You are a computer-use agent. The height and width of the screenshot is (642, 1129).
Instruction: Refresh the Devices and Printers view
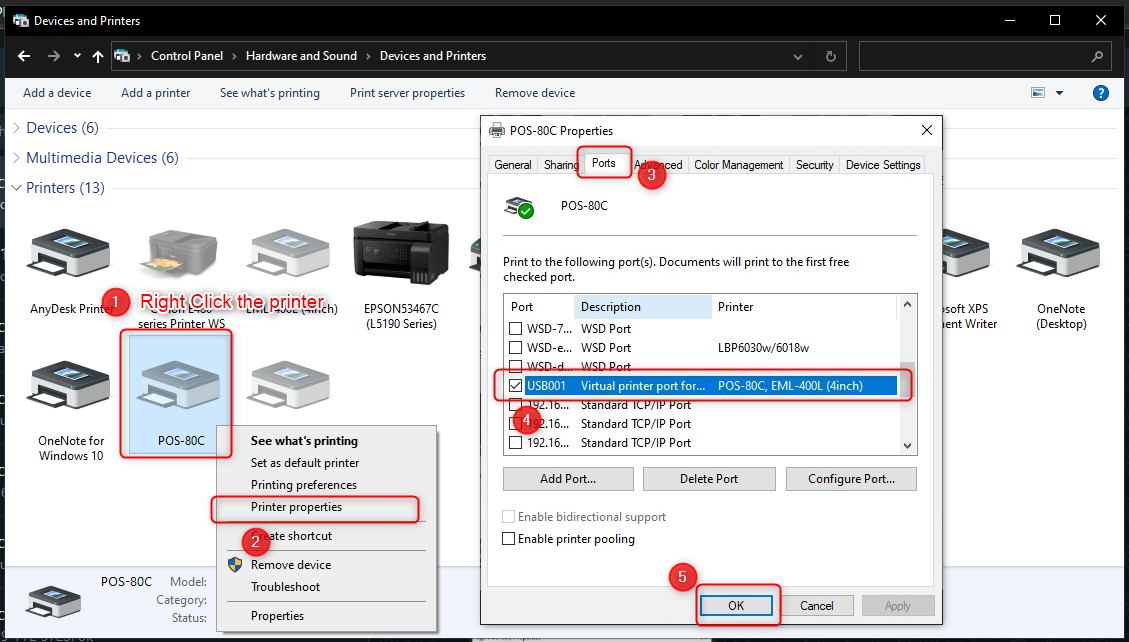point(831,55)
